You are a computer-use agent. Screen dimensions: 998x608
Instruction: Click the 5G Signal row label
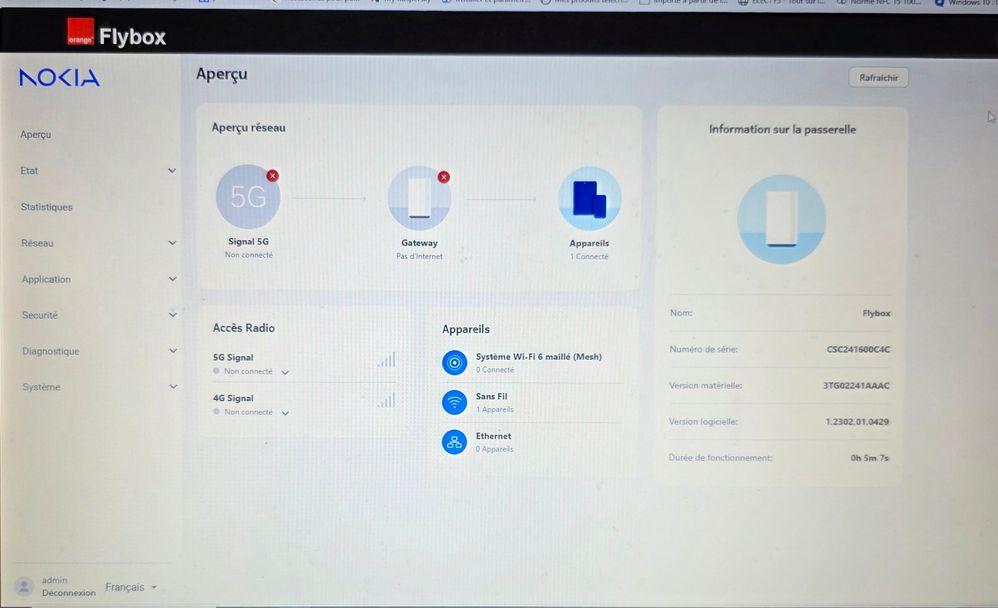click(x=233, y=357)
